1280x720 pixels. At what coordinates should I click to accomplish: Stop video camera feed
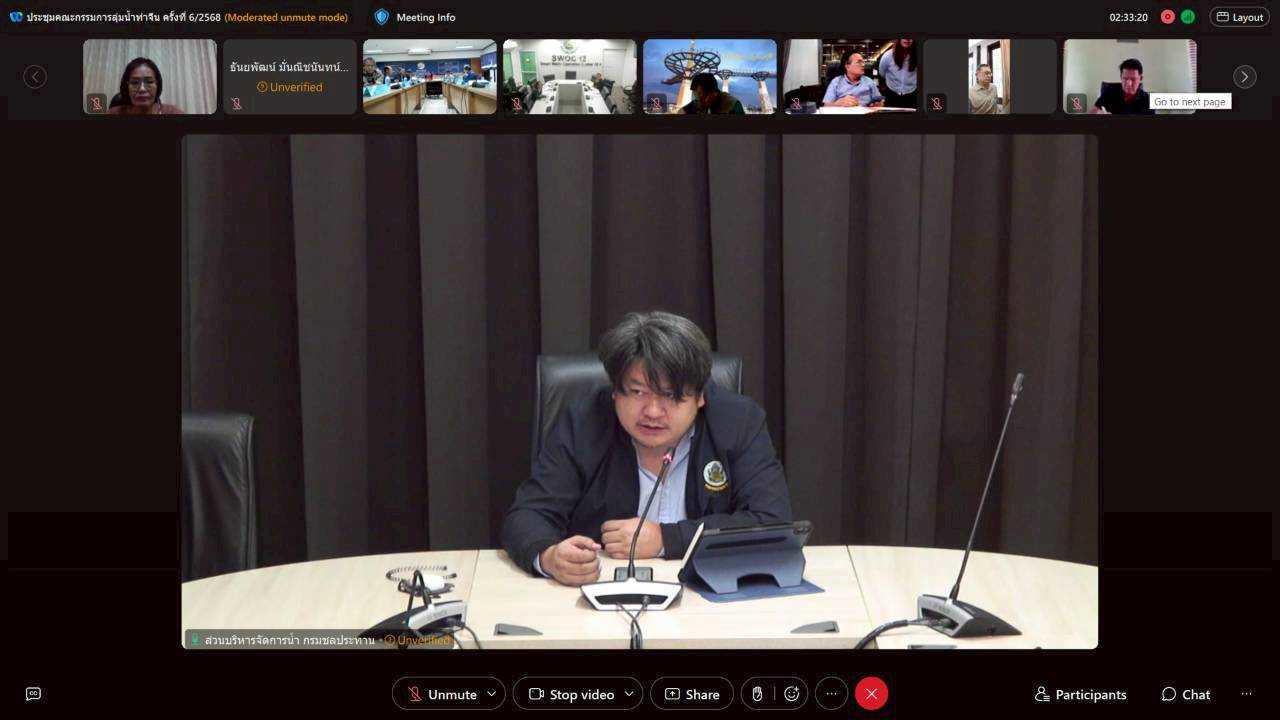coord(571,694)
